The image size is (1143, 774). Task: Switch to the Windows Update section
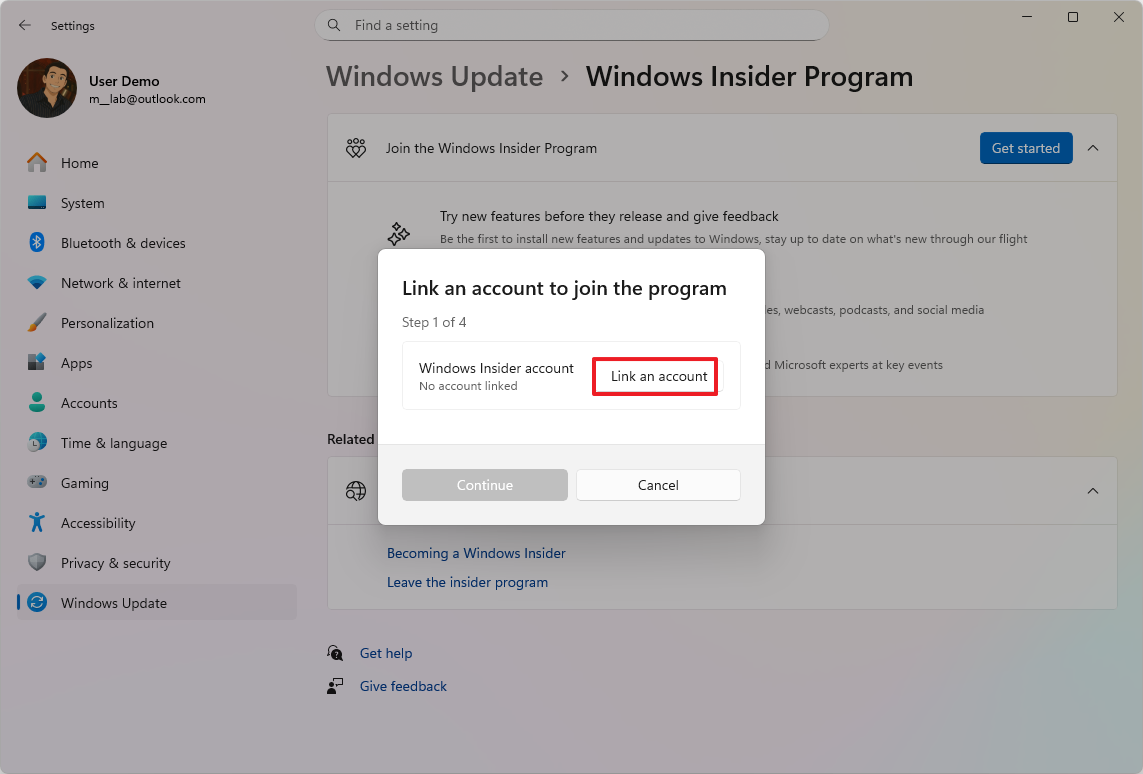tap(113, 602)
